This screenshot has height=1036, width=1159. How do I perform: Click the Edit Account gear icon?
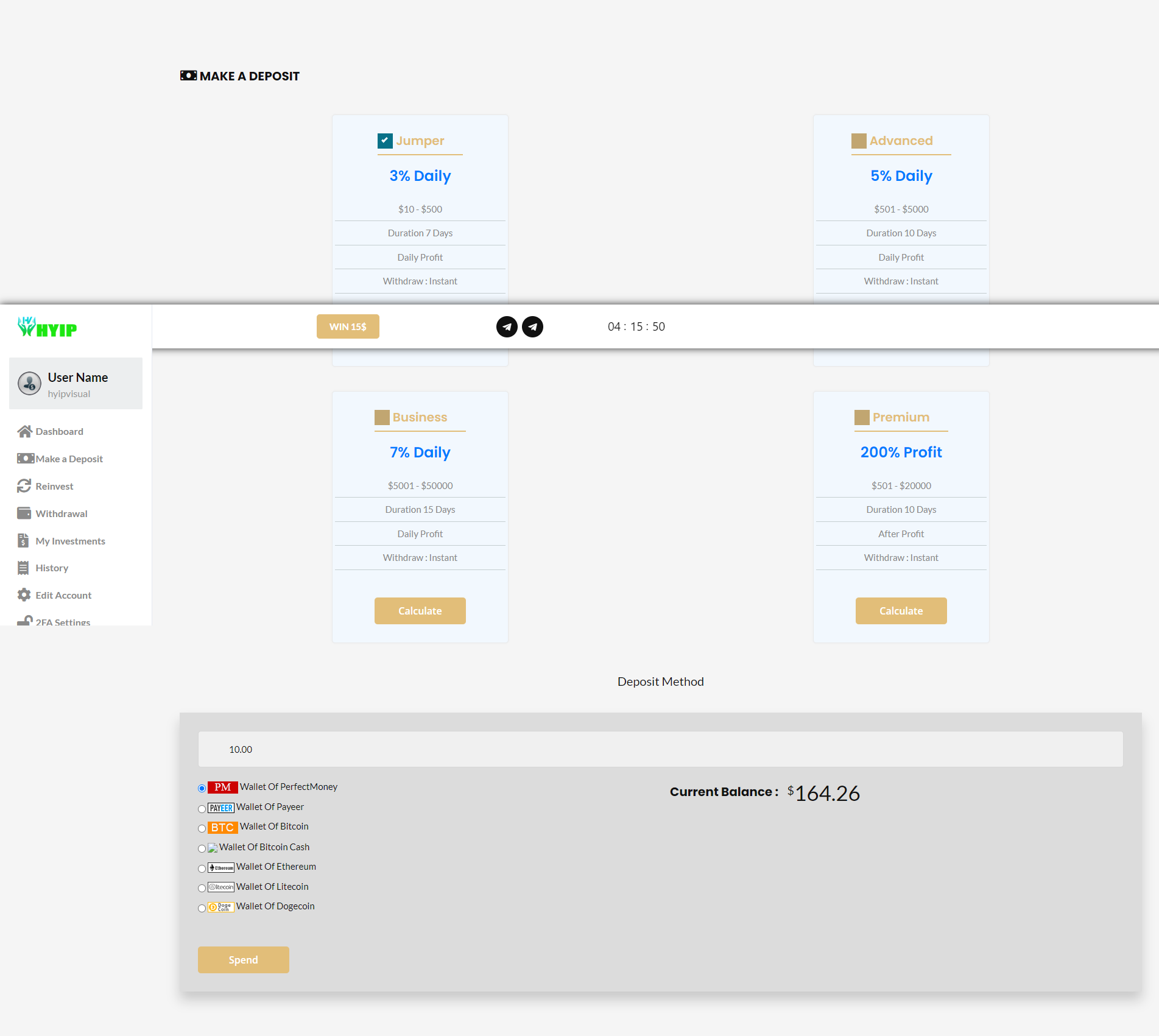click(x=24, y=595)
